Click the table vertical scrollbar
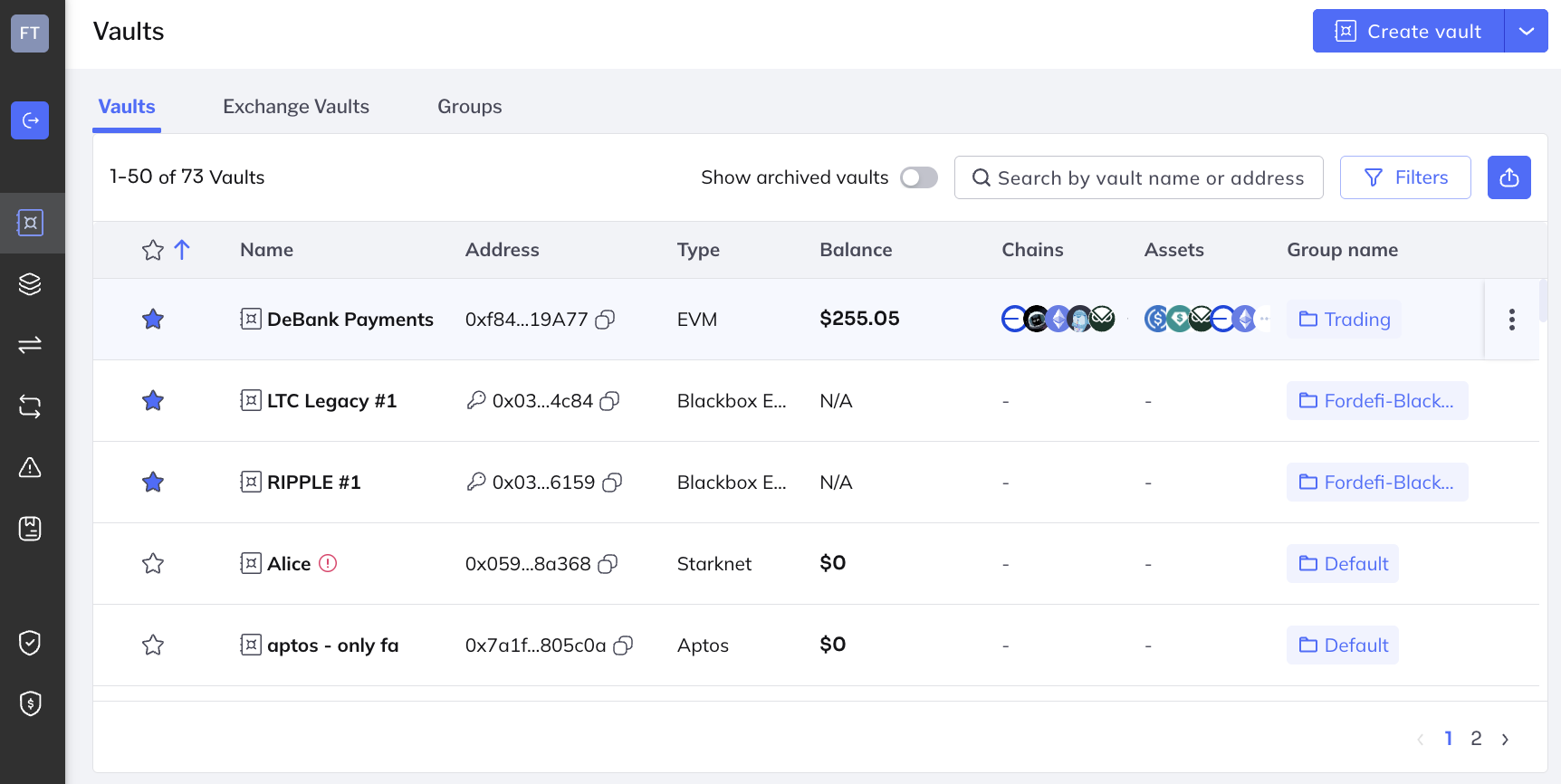 1544,301
